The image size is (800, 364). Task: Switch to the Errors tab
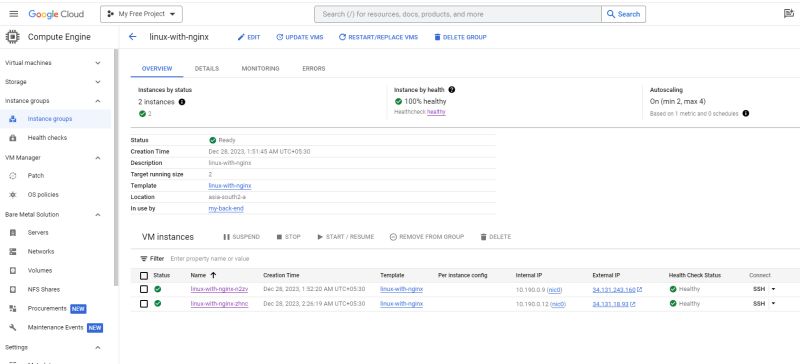(x=313, y=68)
